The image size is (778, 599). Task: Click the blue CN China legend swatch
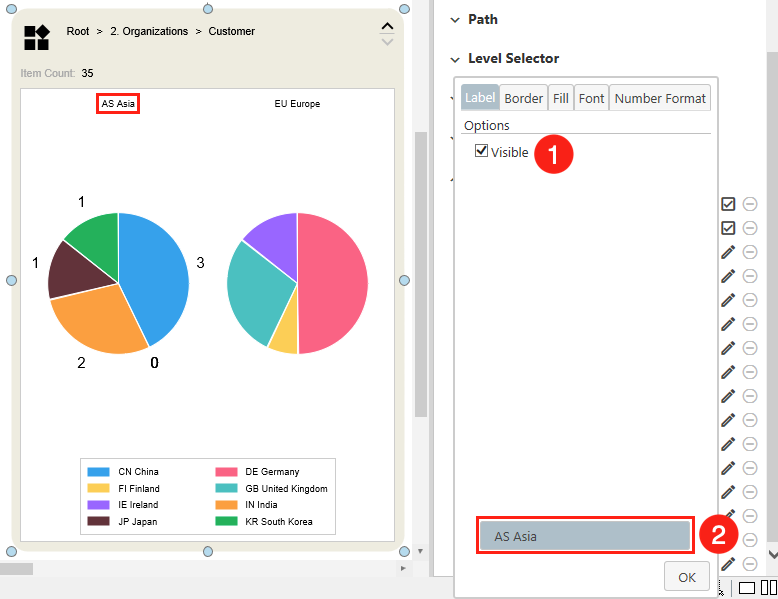pos(98,472)
